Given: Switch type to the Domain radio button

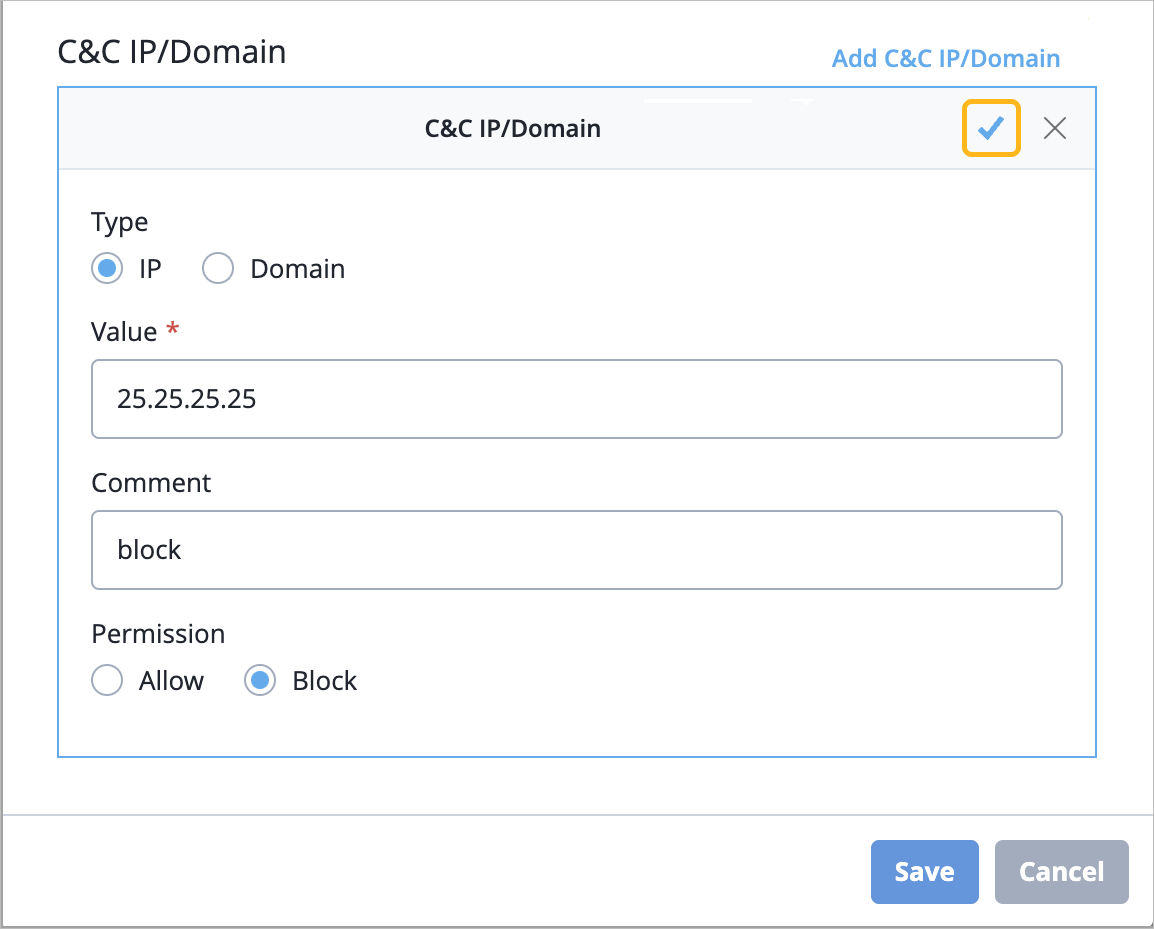Looking at the screenshot, I should tap(218, 269).
